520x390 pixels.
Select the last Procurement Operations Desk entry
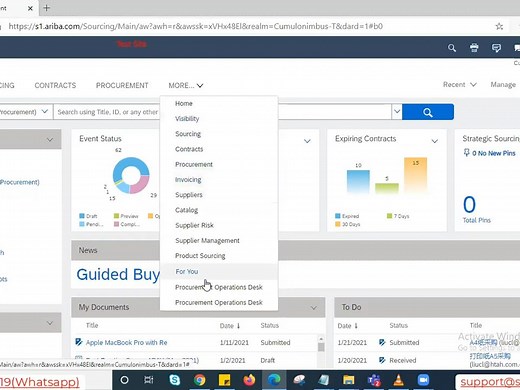219,302
